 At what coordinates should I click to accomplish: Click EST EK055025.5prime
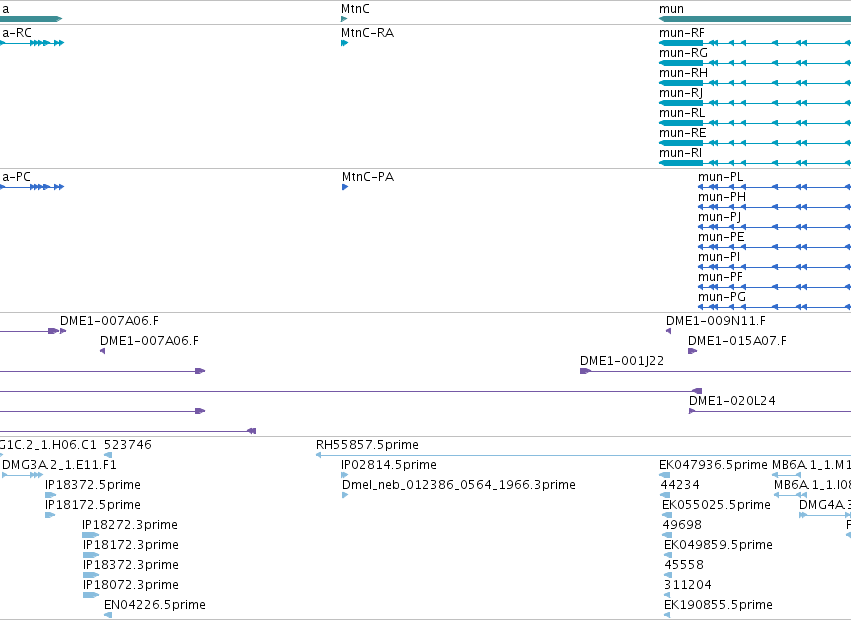coord(666,515)
